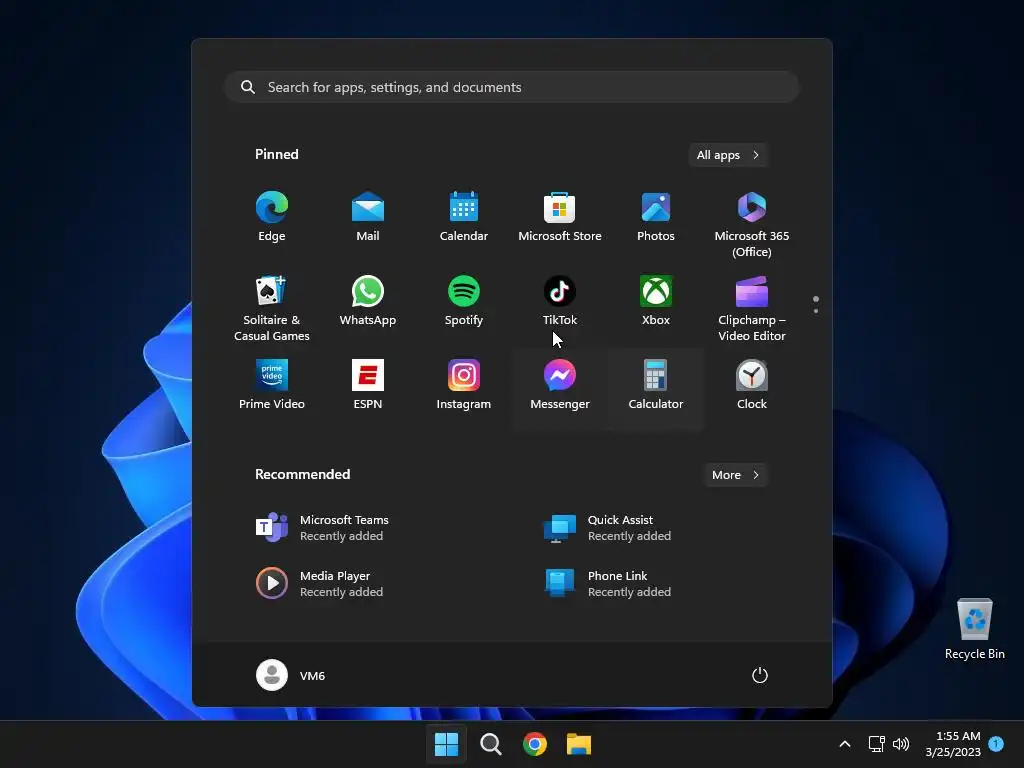Launch Google Chrome from the taskbar
Image resolution: width=1024 pixels, height=768 pixels.
(535, 744)
